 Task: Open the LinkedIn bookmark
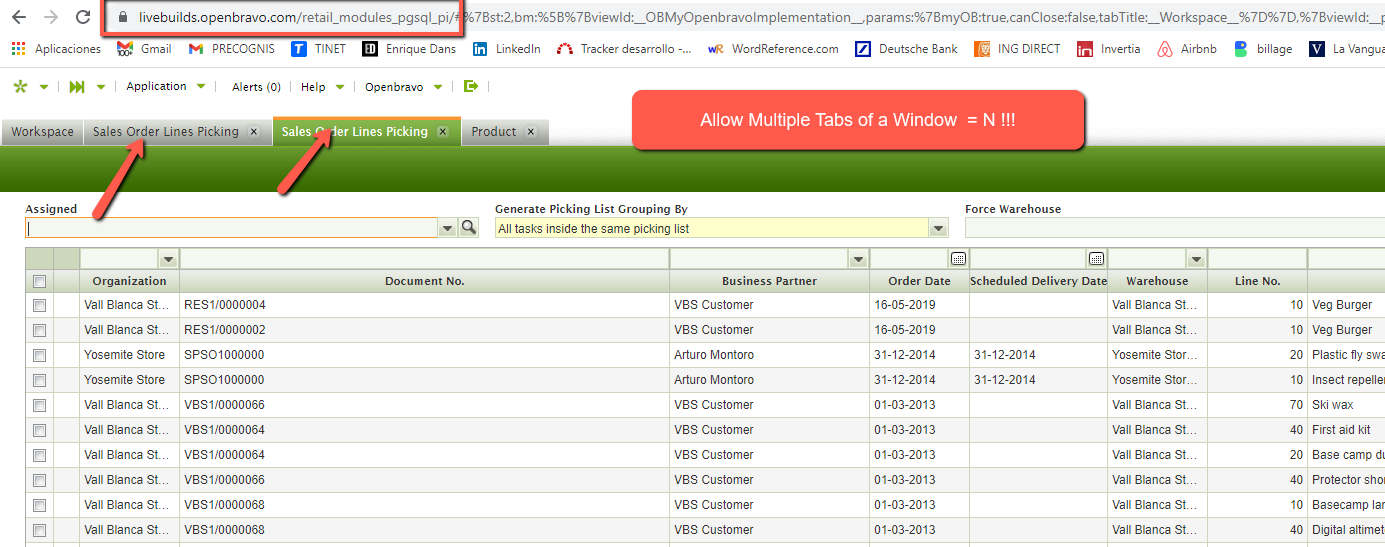coord(506,48)
